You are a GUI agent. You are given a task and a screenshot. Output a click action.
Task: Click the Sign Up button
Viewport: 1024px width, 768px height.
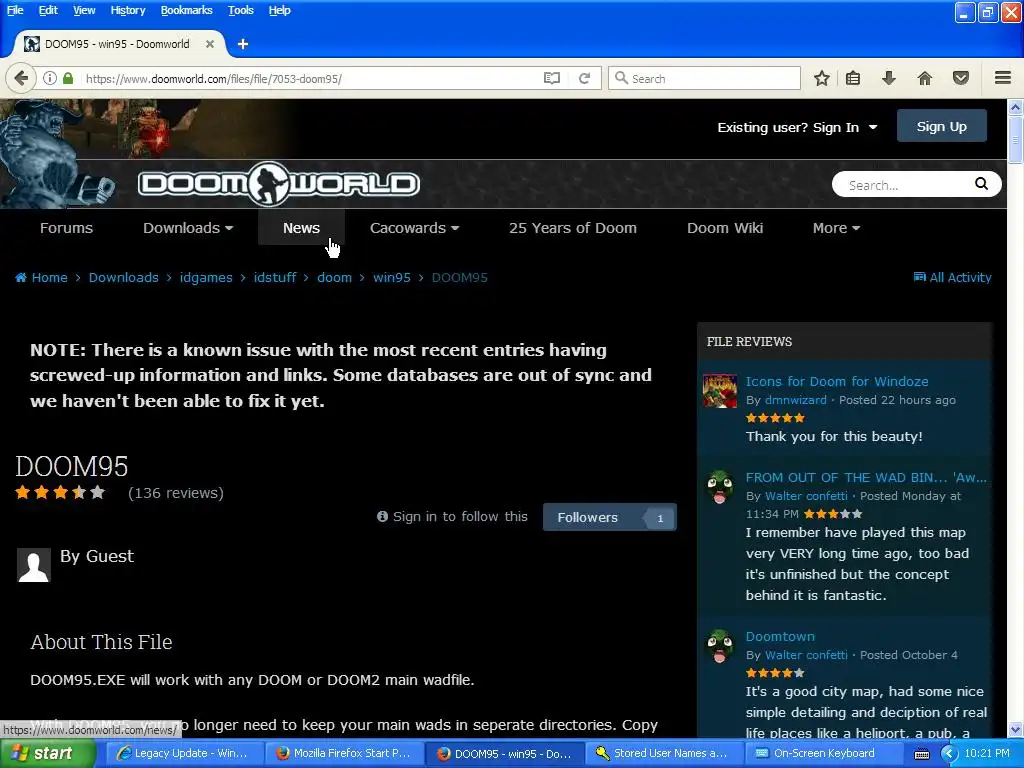[x=942, y=127]
